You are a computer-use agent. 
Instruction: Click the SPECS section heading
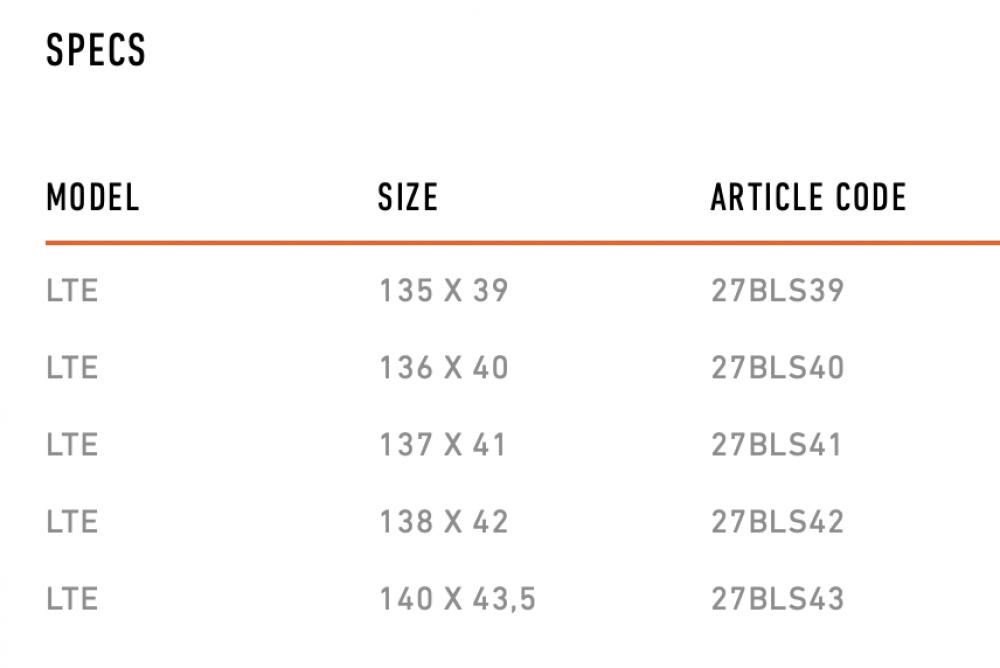[96, 50]
